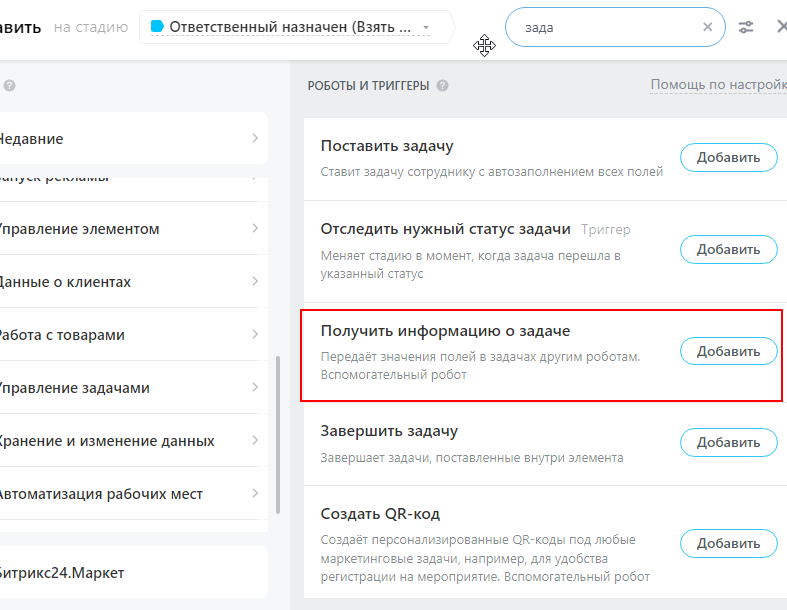The image size is (787, 610).
Task: Open Управление задачами category
Action: [130, 388]
